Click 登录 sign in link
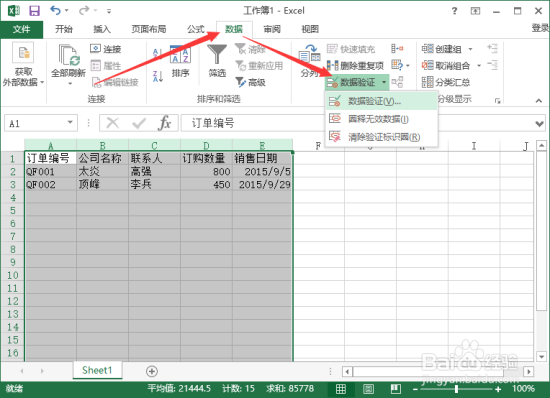Image resolution: width=550 pixels, height=398 pixels. 540,28
